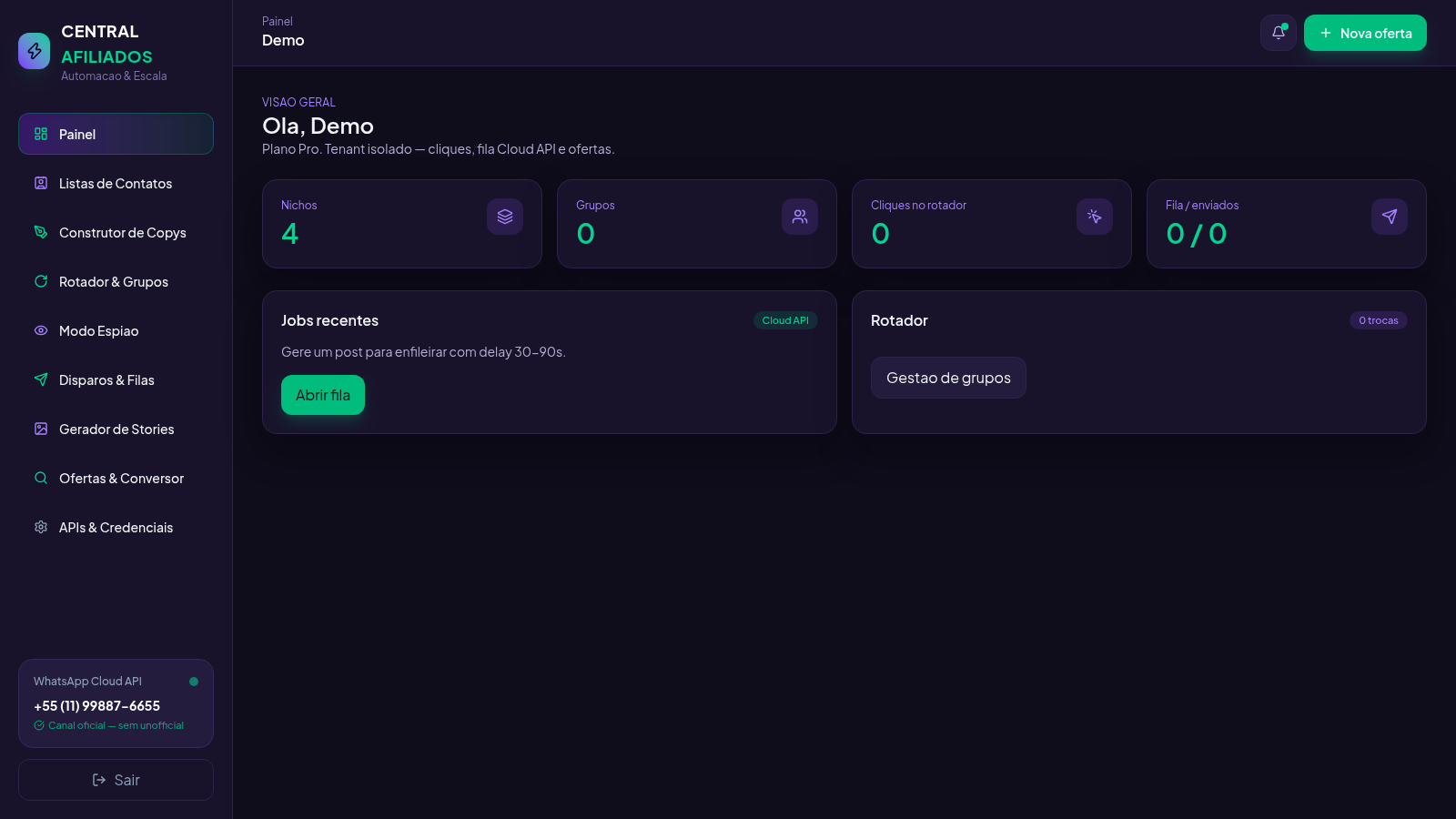Open Gestao de grupos
The width and height of the screenshot is (1456, 819).
click(948, 378)
